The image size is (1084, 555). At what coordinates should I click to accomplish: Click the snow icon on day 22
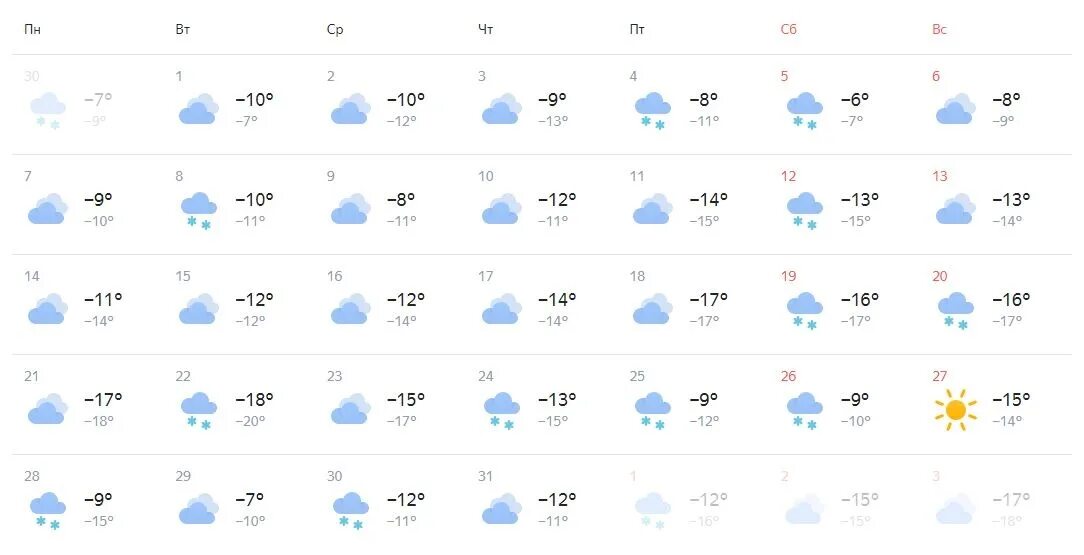[198, 411]
